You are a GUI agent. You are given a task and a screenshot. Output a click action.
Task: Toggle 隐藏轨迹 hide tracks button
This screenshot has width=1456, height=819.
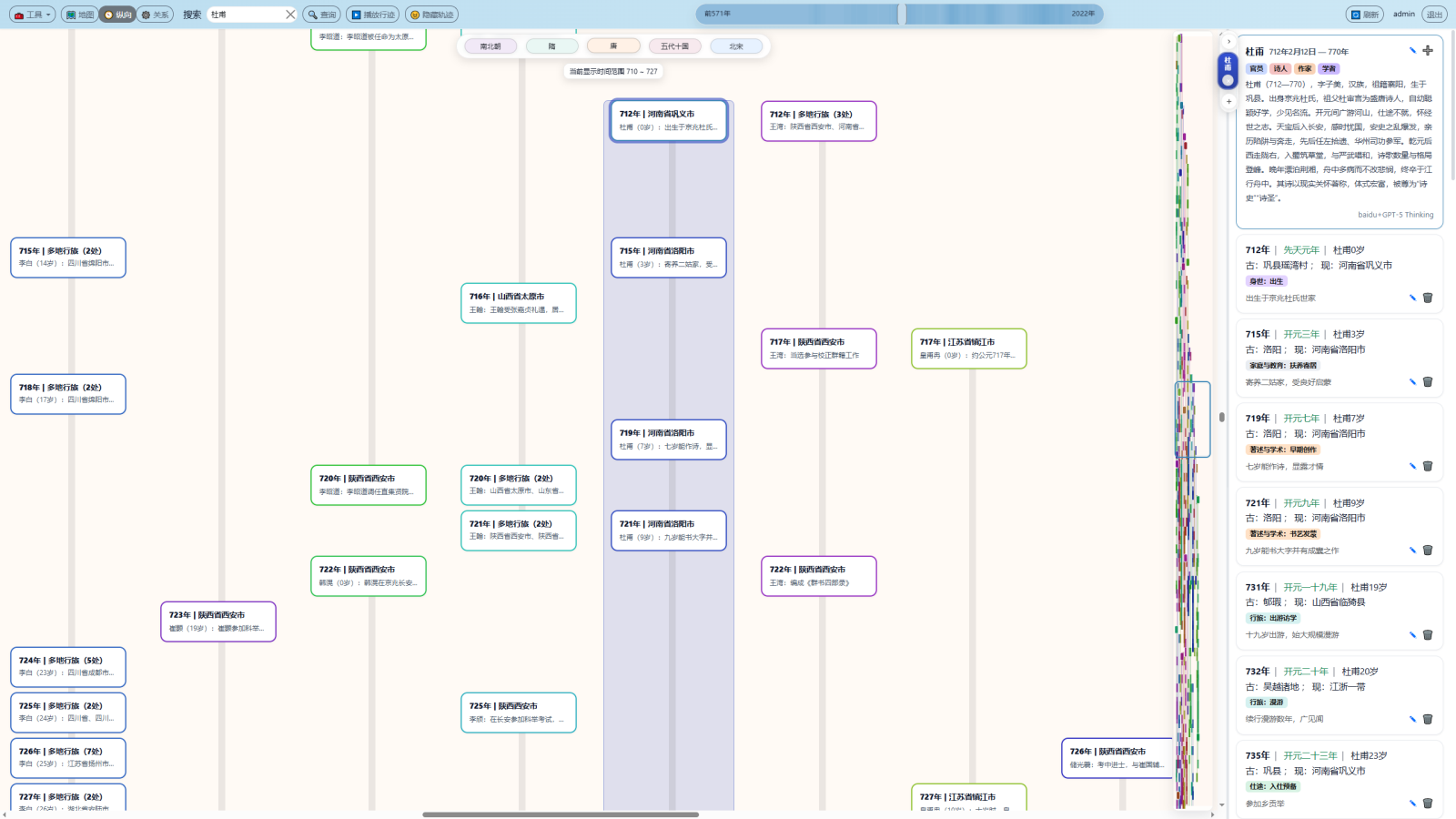point(431,15)
